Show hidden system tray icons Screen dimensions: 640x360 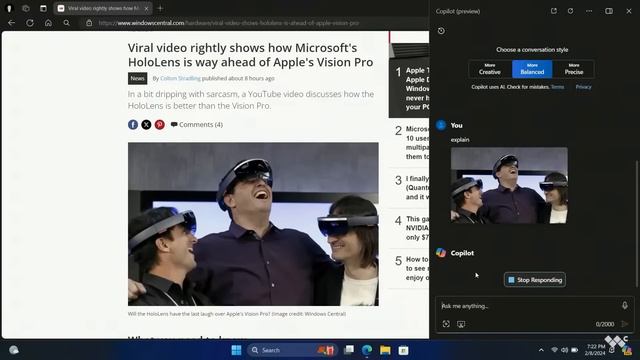pos(541,350)
